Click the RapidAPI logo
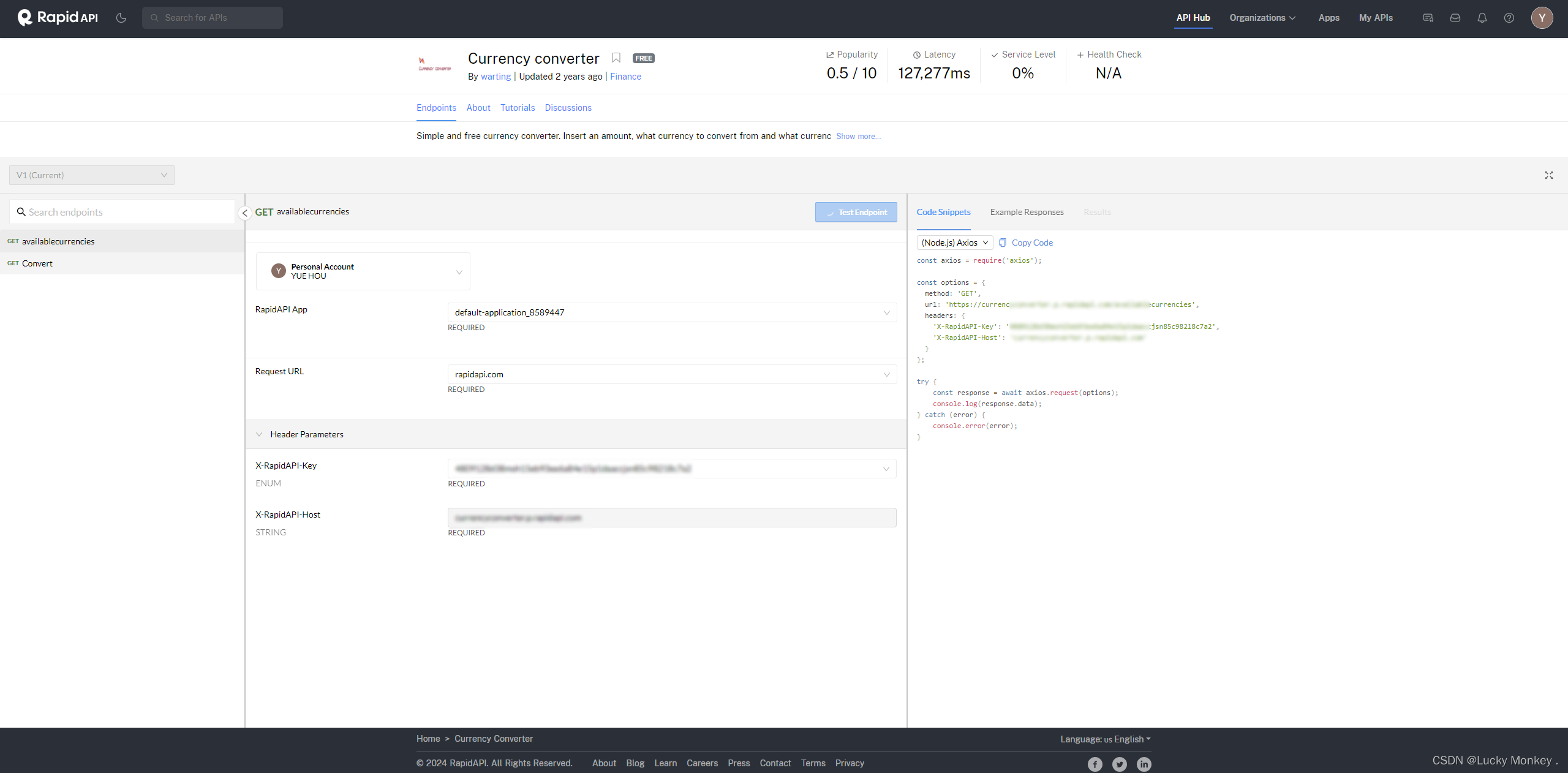Image resolution: width=1568 pixels, height=773 pixels. coord(58,17)
